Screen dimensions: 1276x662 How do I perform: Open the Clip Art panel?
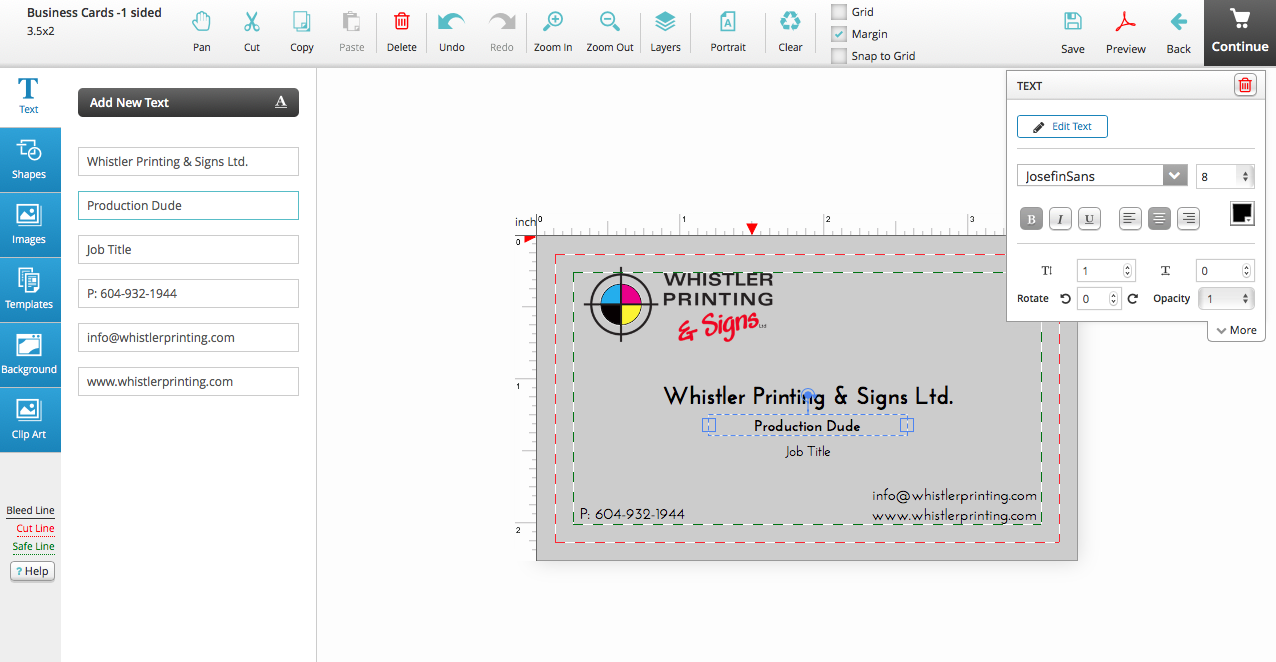(30, 419)
